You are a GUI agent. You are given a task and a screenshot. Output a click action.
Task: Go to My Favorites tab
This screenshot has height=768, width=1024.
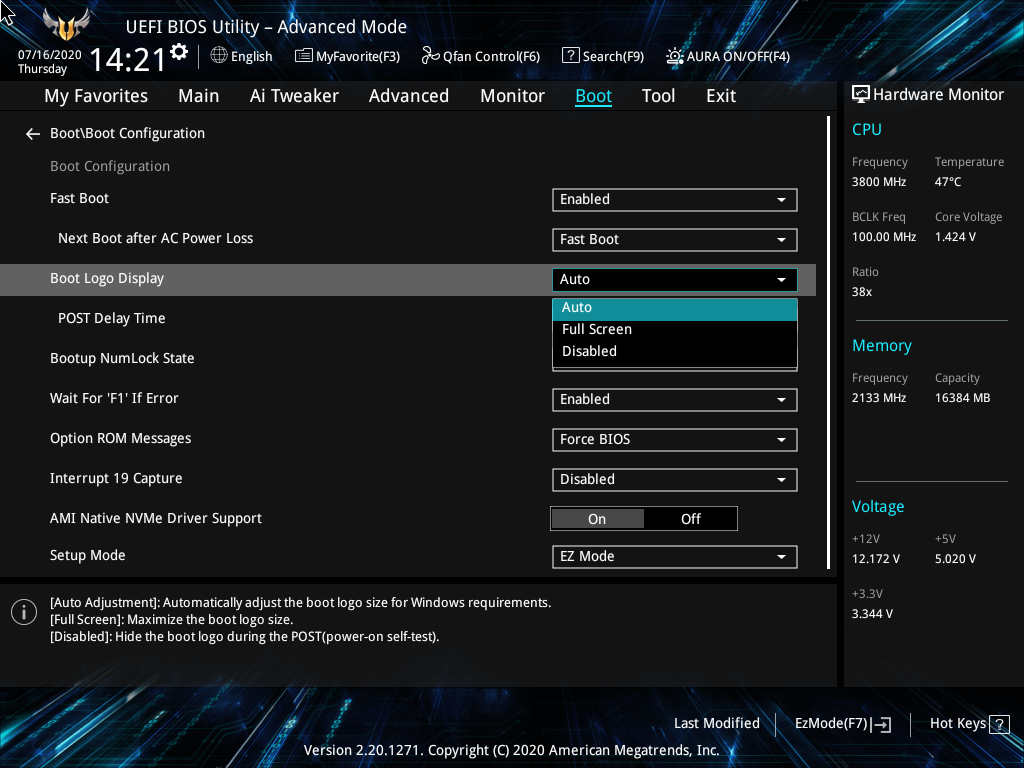[x=96, y=96]
